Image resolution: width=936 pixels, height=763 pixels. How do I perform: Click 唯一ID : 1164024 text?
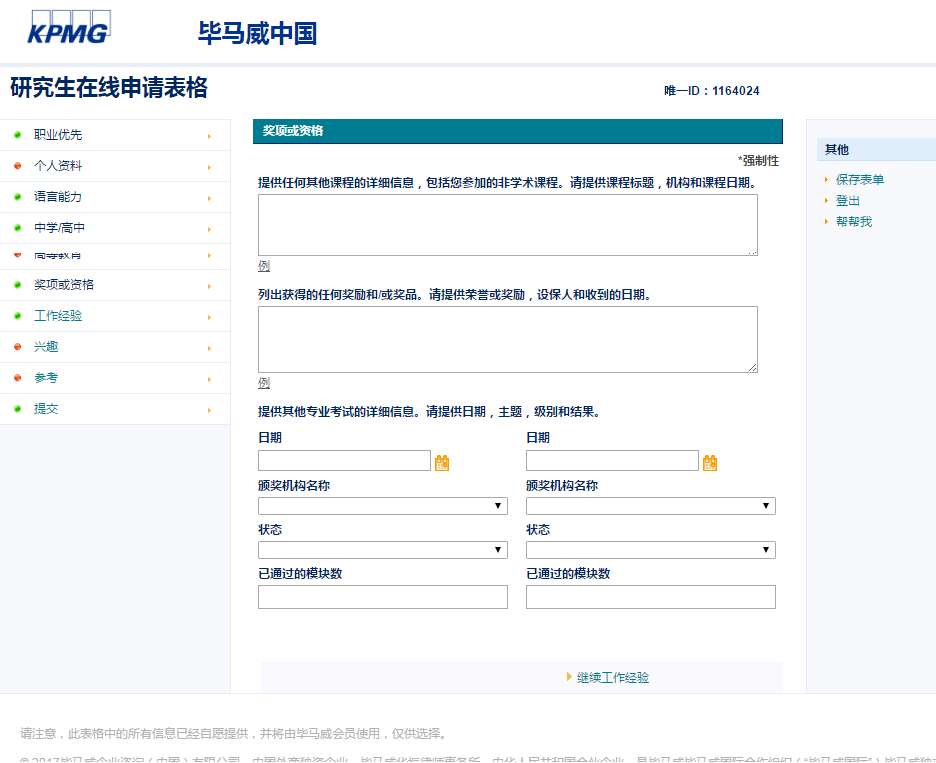pyautogui.click(x=712, y=91)
